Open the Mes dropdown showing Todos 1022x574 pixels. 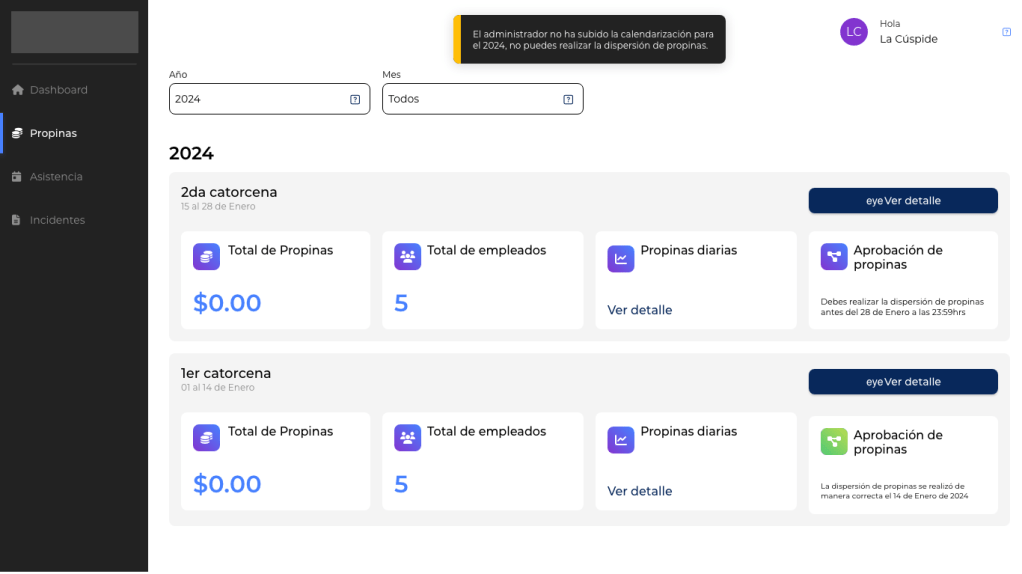[x=482, y=99]
